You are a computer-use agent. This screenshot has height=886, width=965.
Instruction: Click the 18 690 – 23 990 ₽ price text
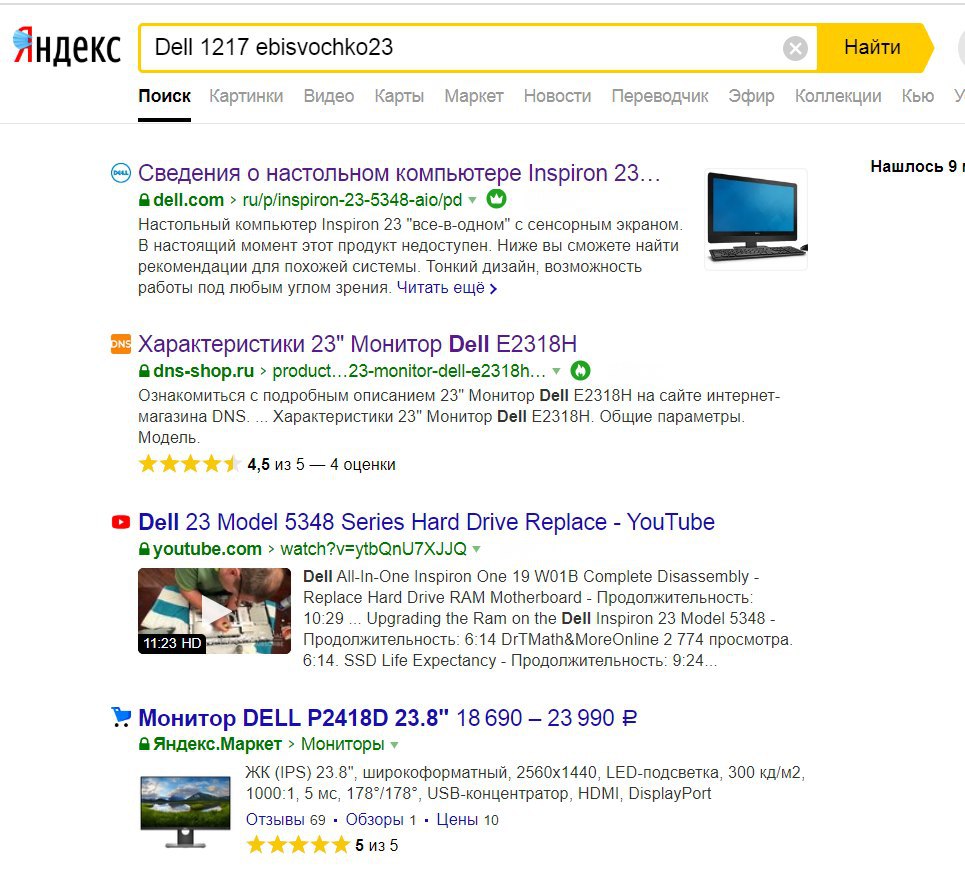point(547,717)
